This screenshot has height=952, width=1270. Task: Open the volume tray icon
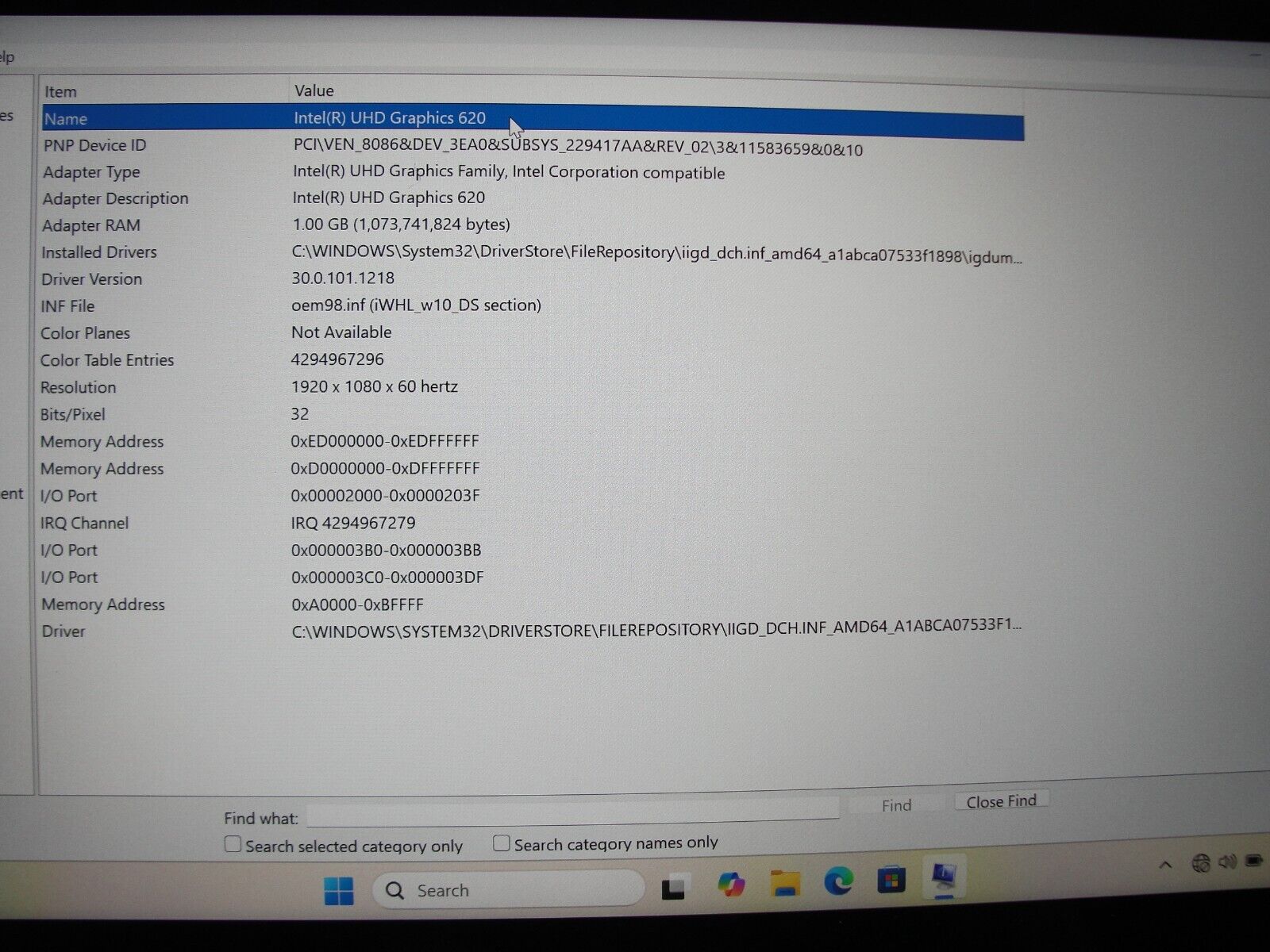(1227, 862)
